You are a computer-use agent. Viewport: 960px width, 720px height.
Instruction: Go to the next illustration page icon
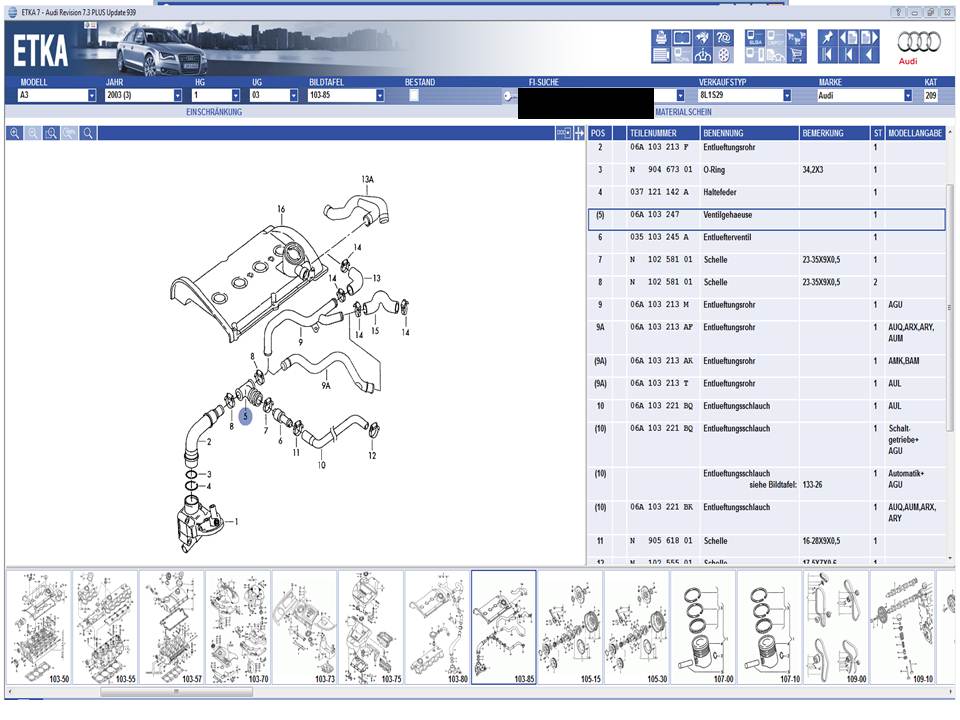(869, 37)
